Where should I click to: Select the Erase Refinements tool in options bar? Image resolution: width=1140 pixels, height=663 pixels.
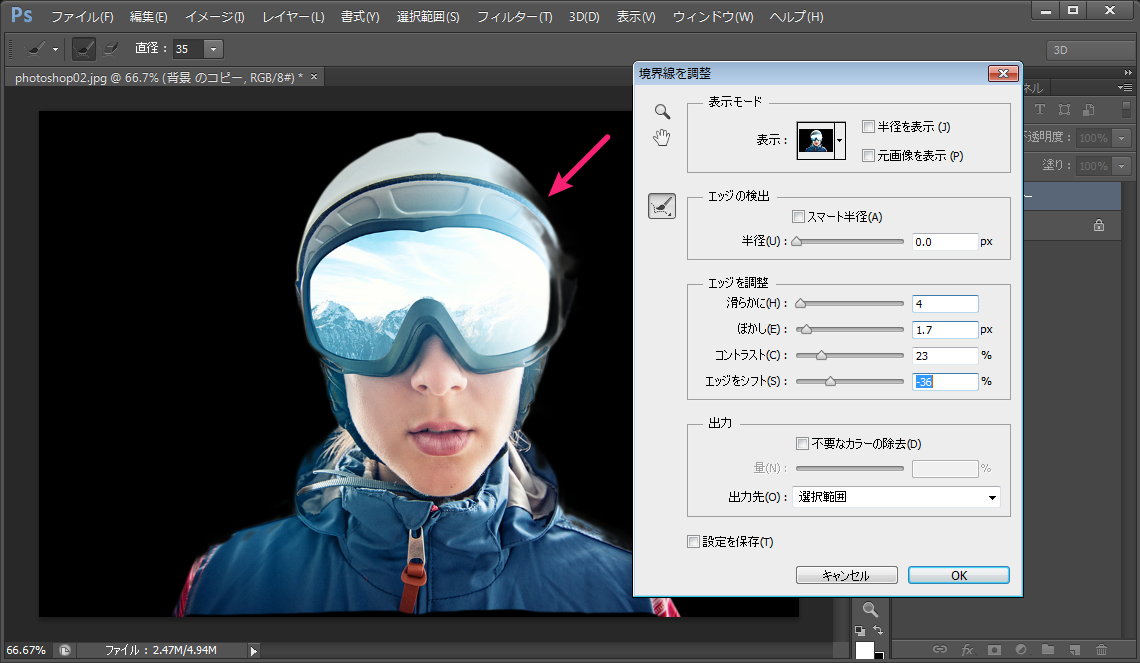111,48
